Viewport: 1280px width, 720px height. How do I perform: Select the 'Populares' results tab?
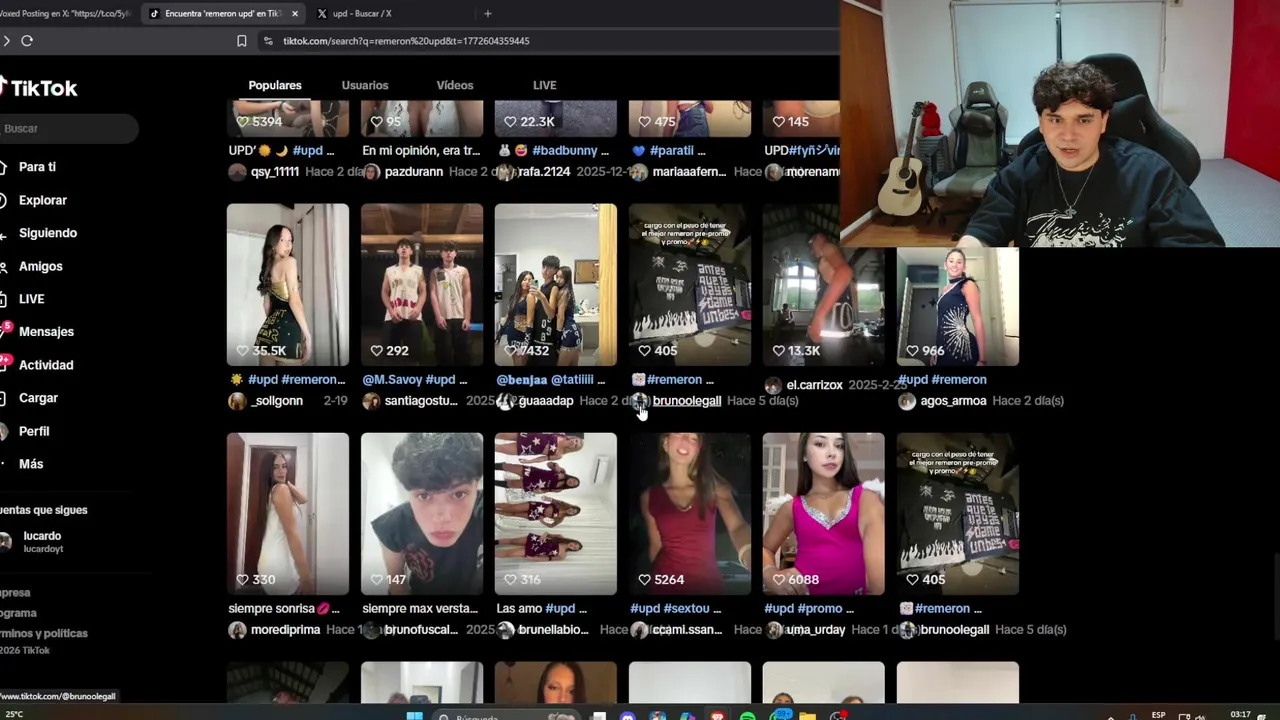coord(275,85)
